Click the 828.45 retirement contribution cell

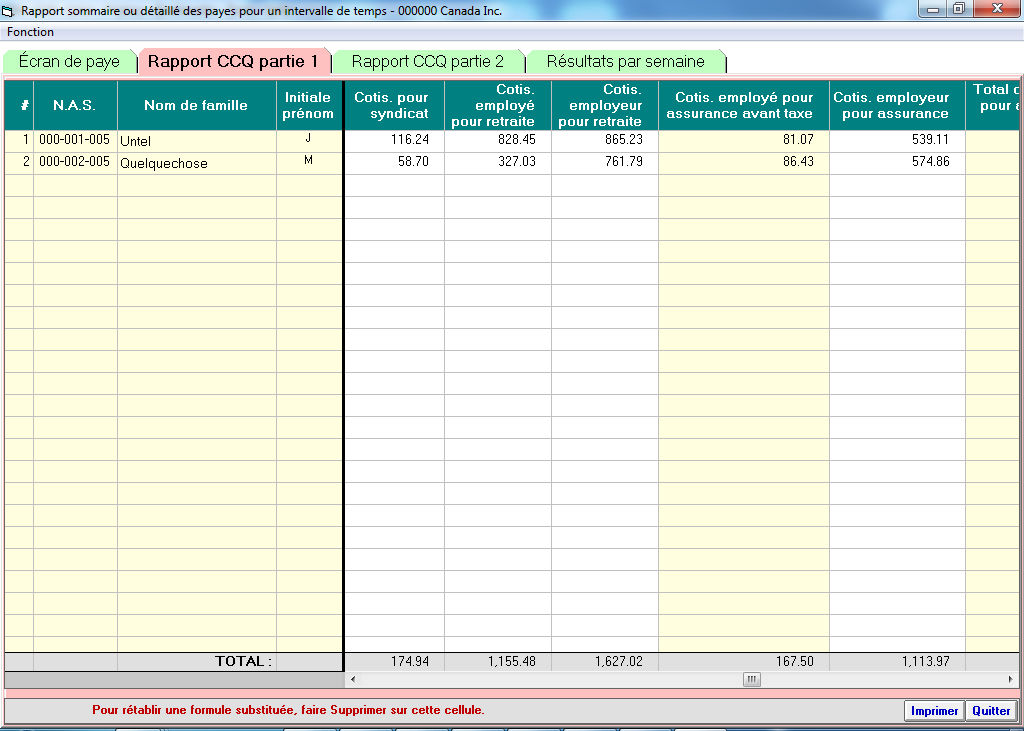click(497, 140)
